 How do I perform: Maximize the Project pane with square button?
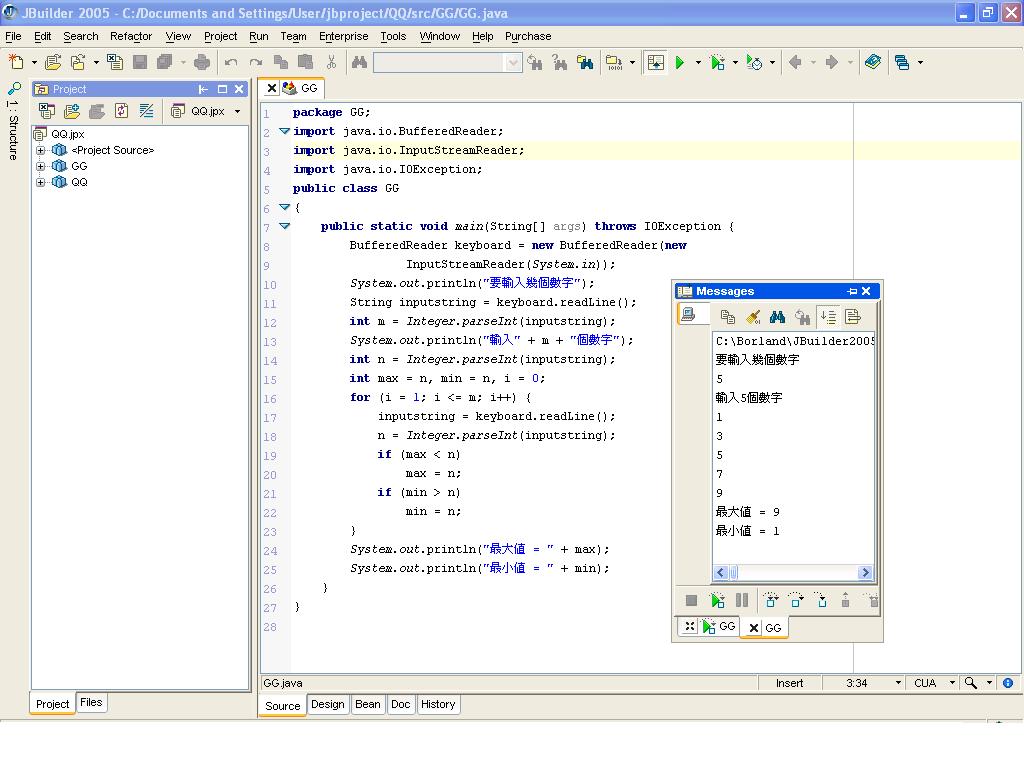coord(222,89)
